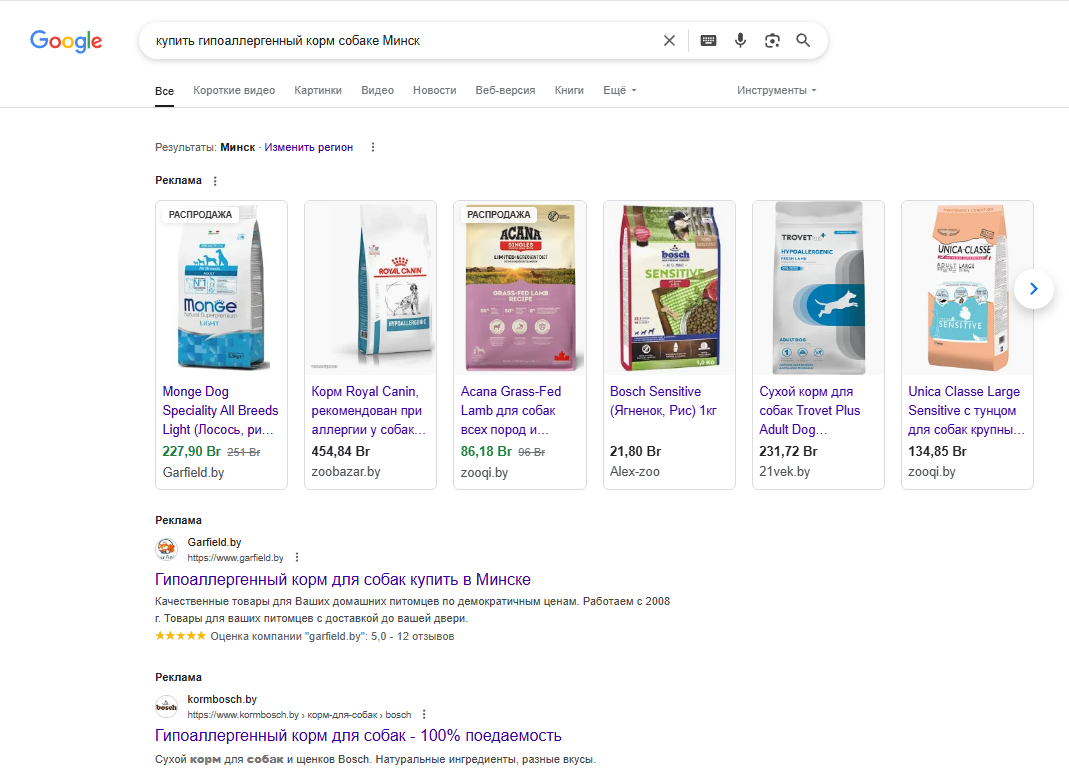Screen dimensions: 1069x782
Task: Focus the Google search input field
Action: [402, 41]
